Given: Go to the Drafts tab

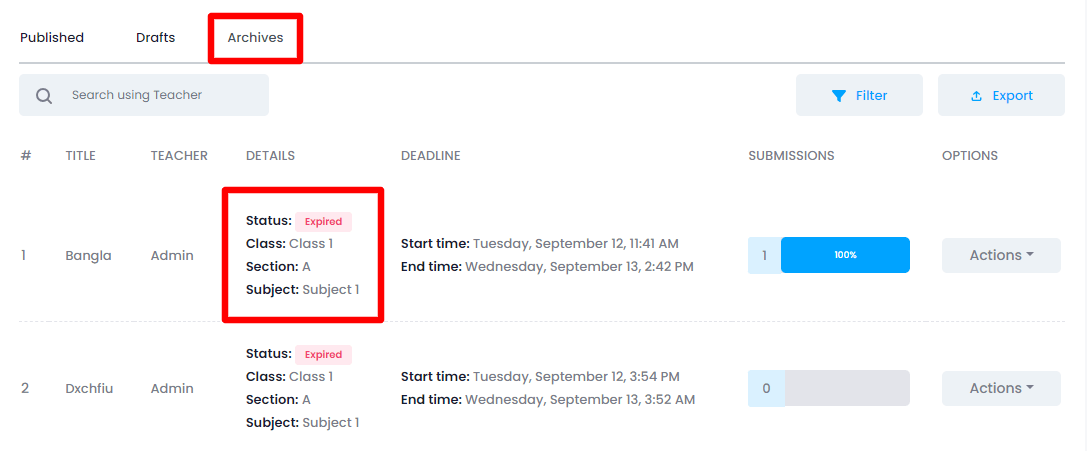Looking at the screenshot, I should tap(156, 38).
